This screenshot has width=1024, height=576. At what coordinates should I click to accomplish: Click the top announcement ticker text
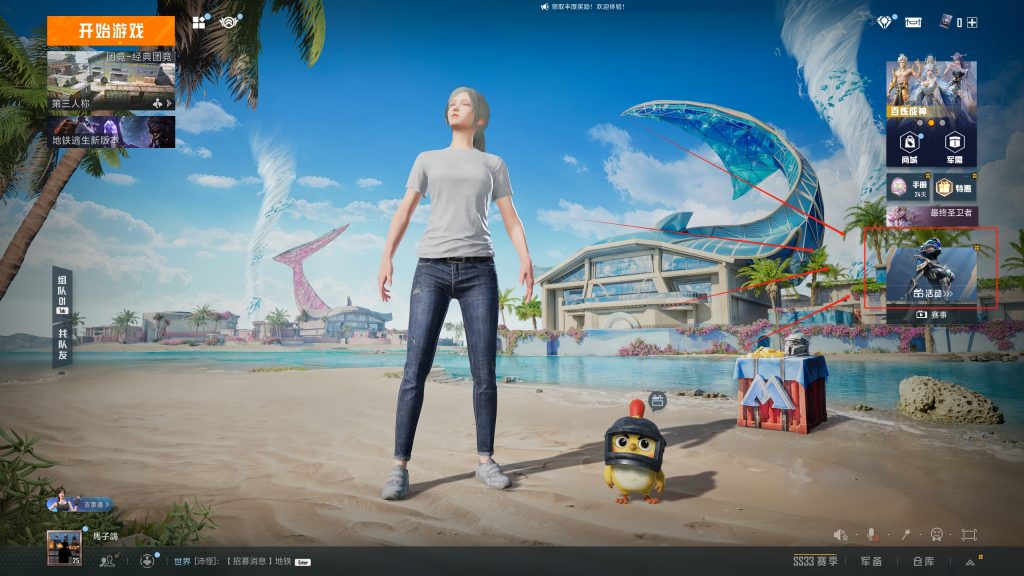click(x=588, y=7)
